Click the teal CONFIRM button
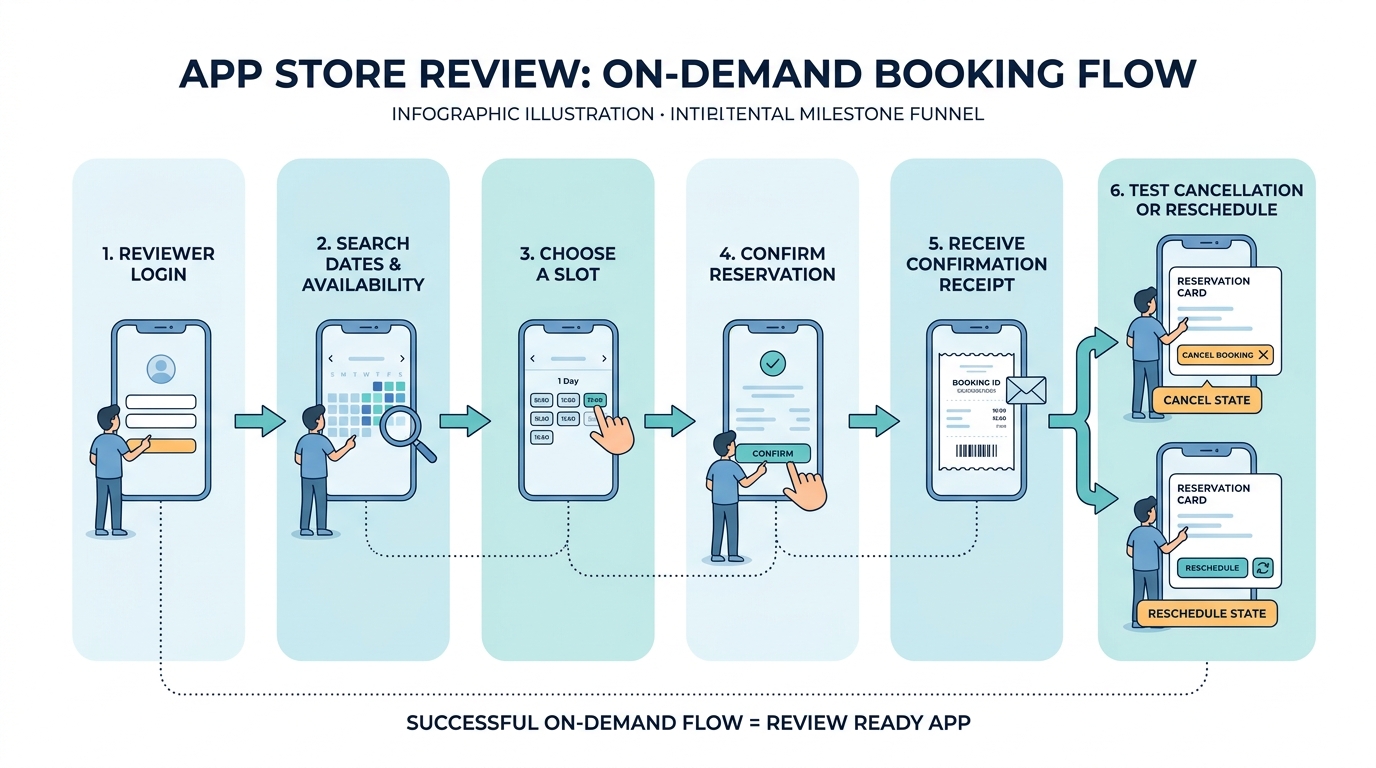Image resolution: width=1376 pixels, height=768 pixels. coord(772,453)
